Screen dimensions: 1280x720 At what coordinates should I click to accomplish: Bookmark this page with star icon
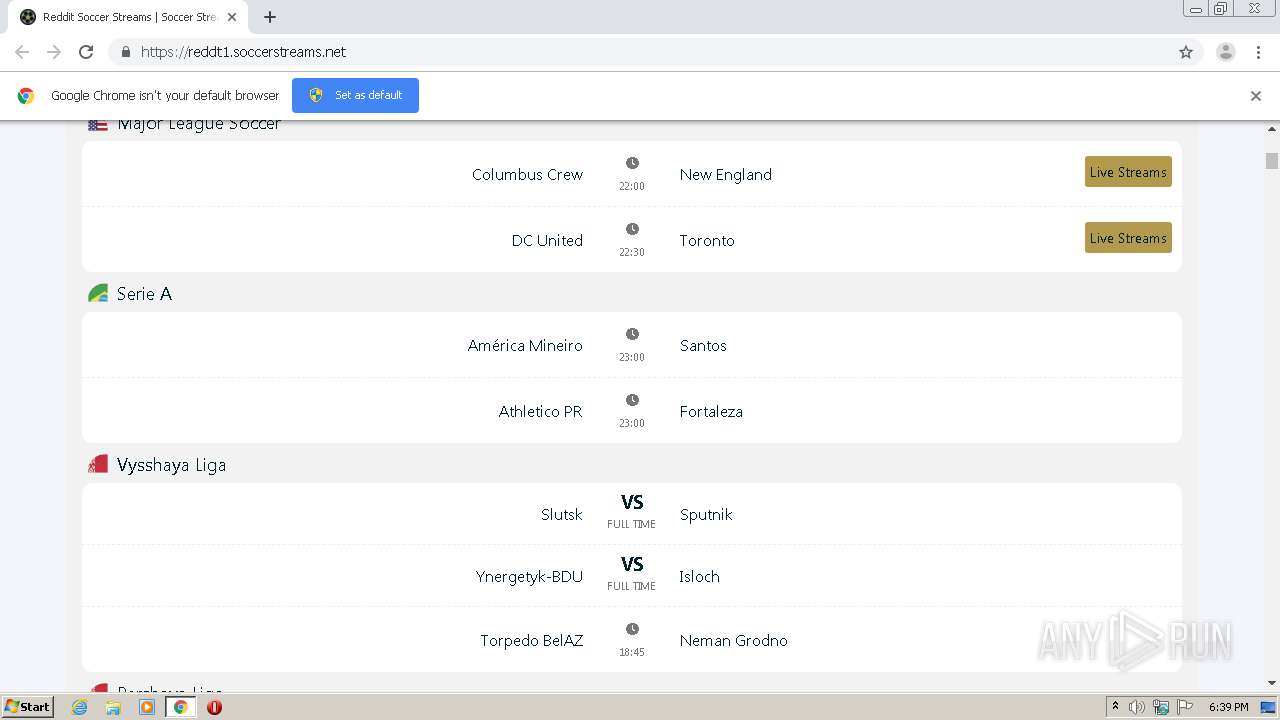pos(1186,52)
